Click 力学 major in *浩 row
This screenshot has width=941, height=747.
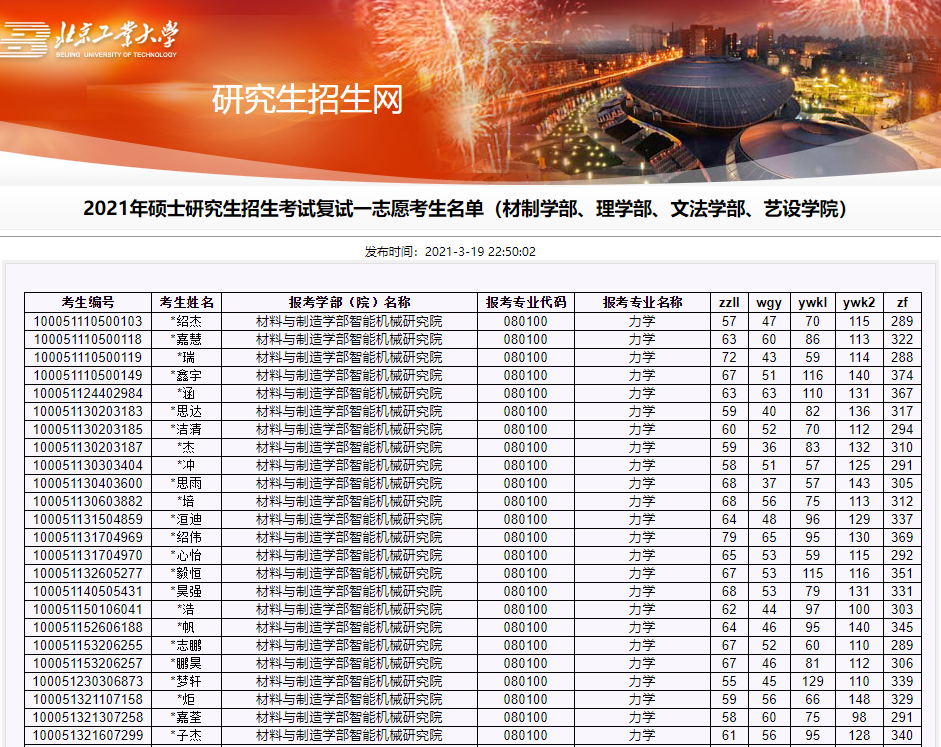click(642, 610)
